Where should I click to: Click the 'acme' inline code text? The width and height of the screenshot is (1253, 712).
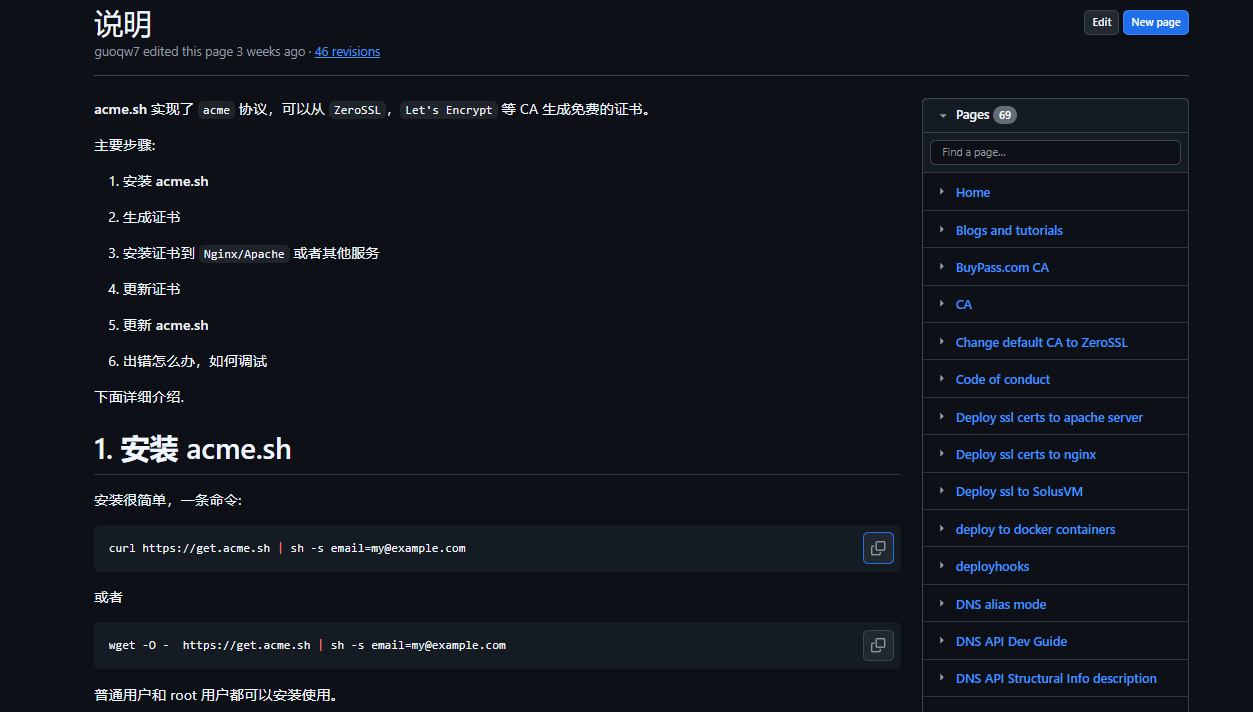tap(216, 110)
